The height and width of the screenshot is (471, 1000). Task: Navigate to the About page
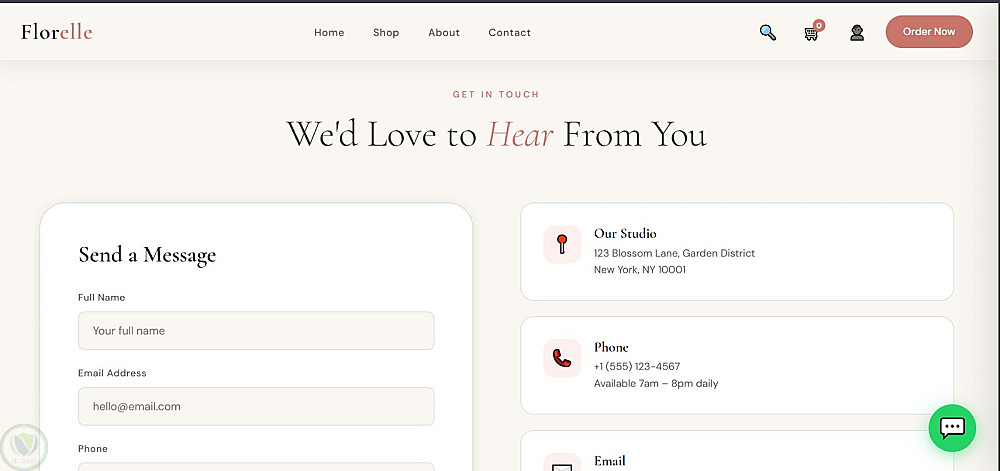point(444,33)
